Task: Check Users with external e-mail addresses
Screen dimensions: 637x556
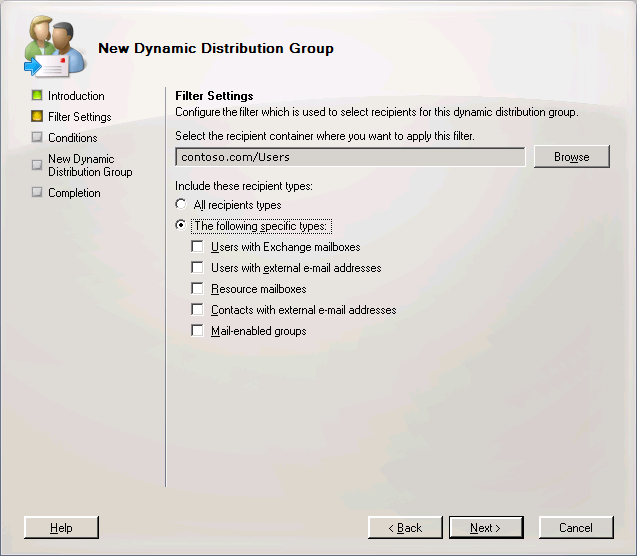Action: pyautogui.click(x=197, y=268)
